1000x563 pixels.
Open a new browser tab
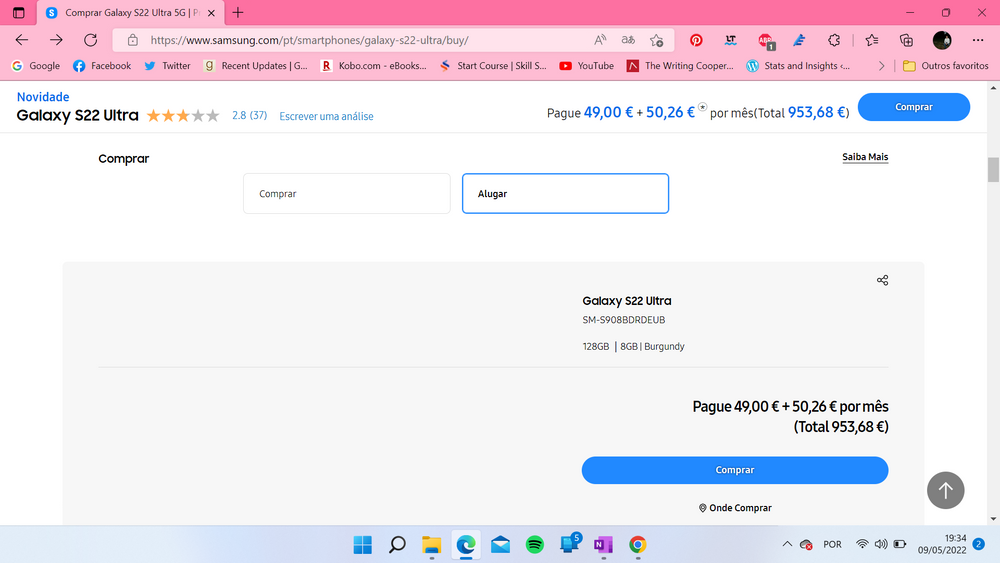click(x=238, y=12)
